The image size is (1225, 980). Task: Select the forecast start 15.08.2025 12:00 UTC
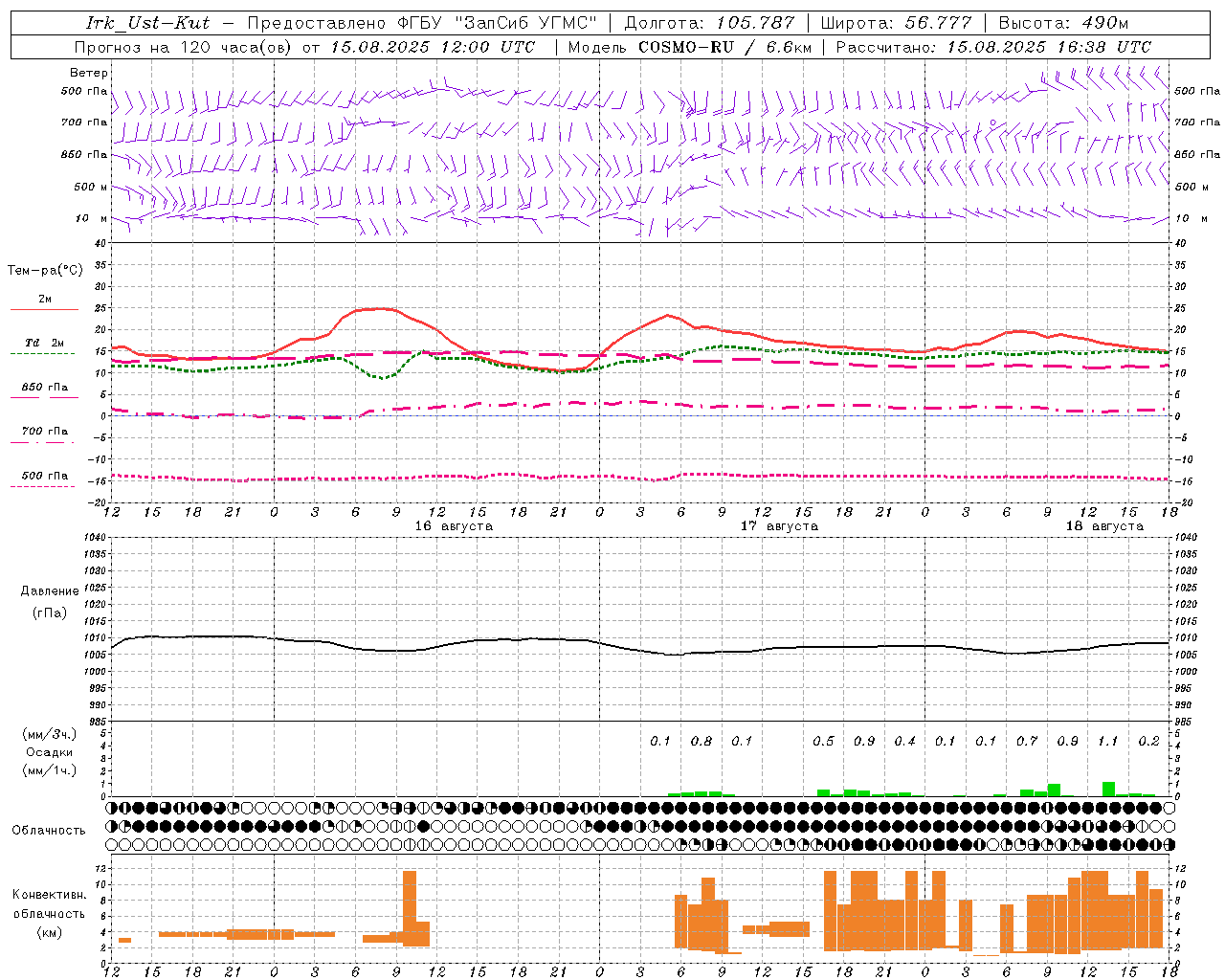[x=433, y=47]
